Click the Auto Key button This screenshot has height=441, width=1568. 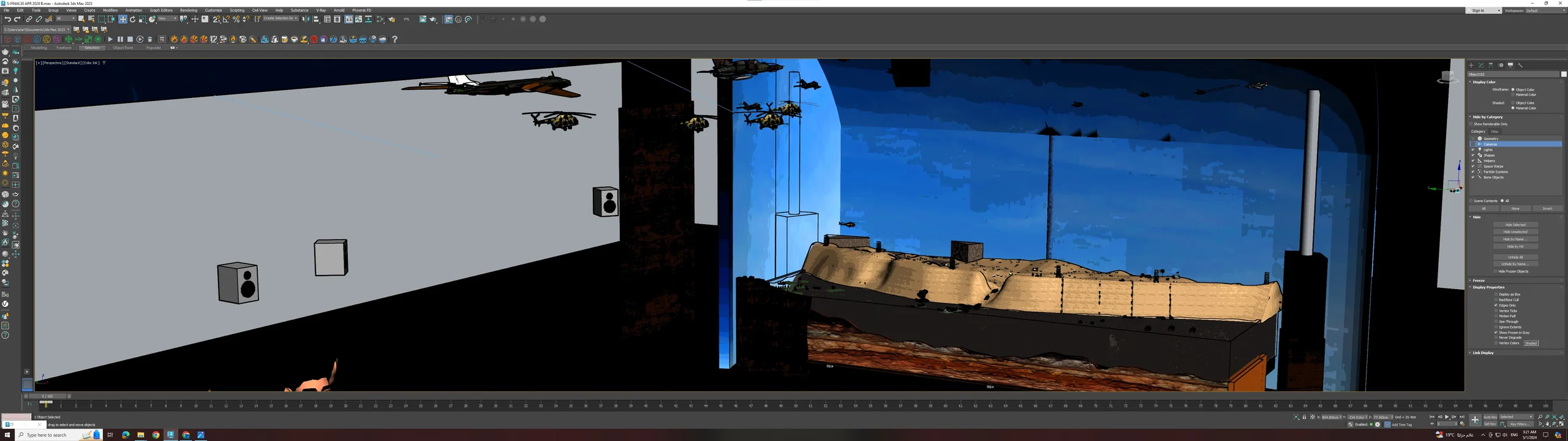point(1490,417)
